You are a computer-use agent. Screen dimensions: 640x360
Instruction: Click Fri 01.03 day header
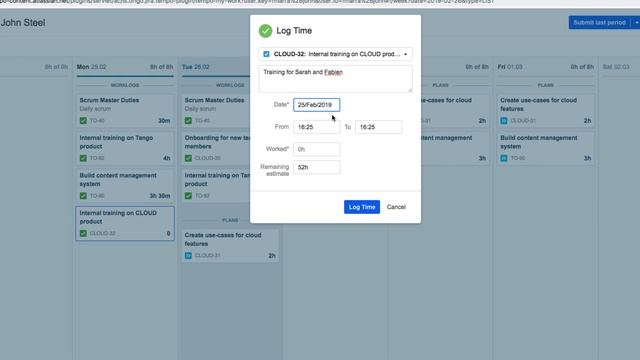click(x=510, y=67)
